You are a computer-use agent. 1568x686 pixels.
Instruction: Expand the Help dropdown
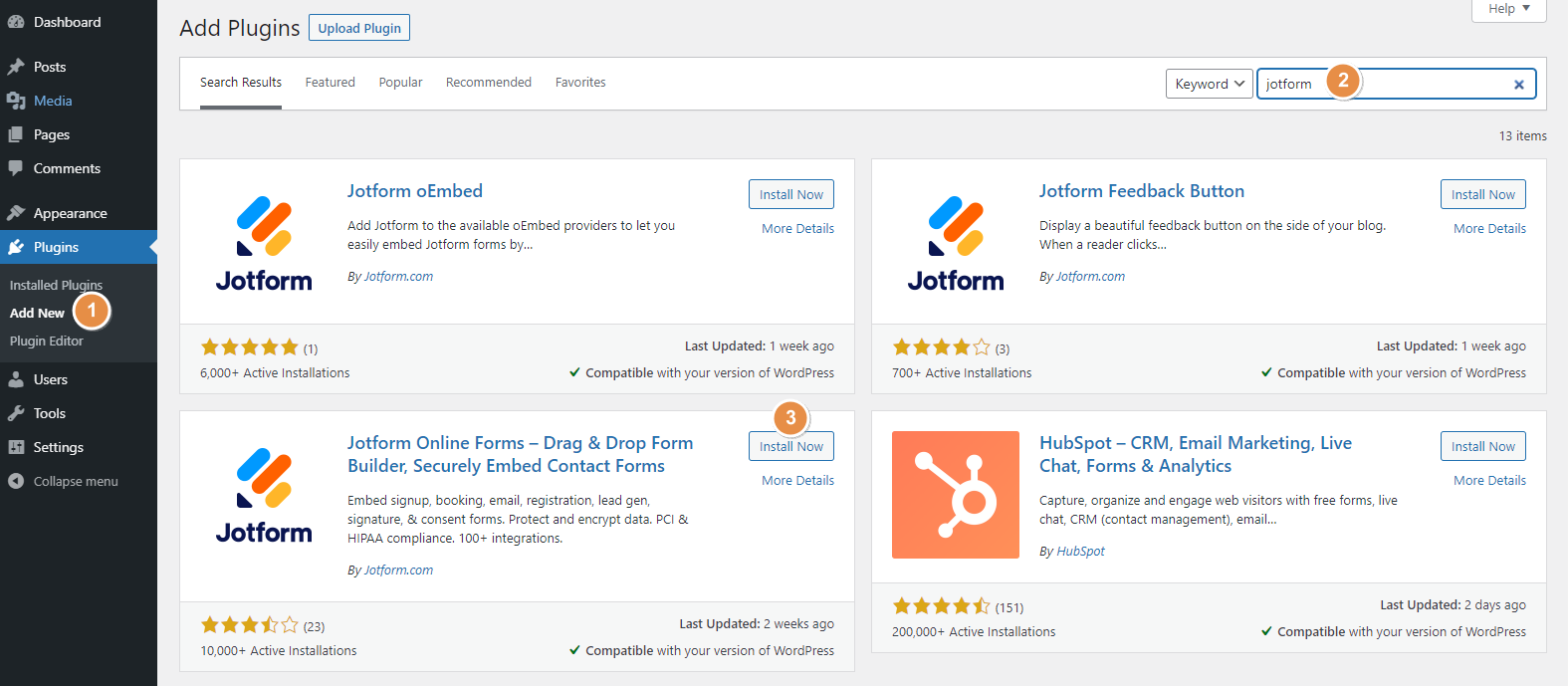(x=1508, y=9)
